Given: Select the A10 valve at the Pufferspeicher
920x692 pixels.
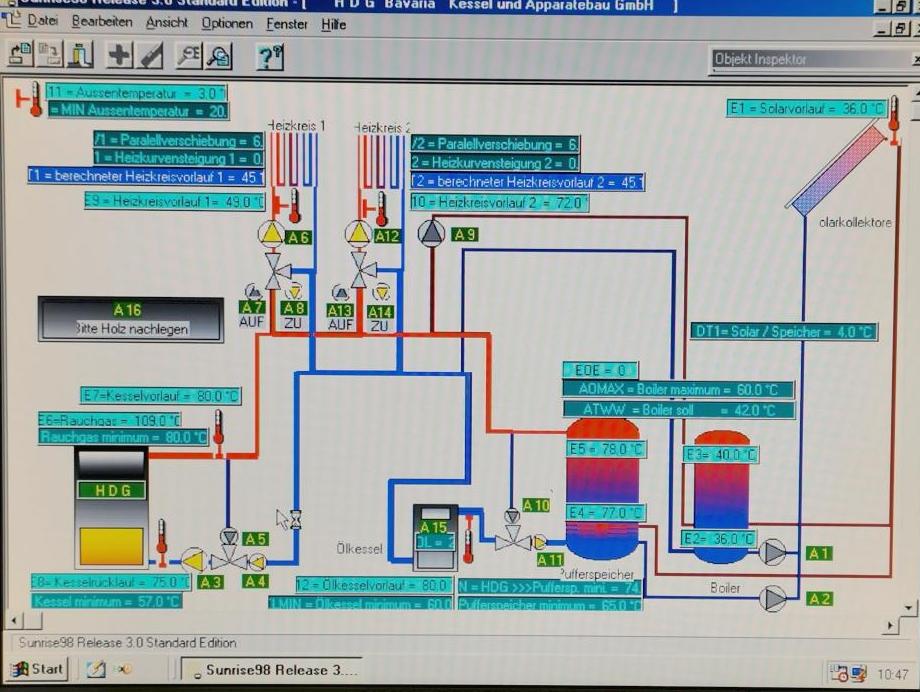Looking at the screenshot, I should coord(513,531).
